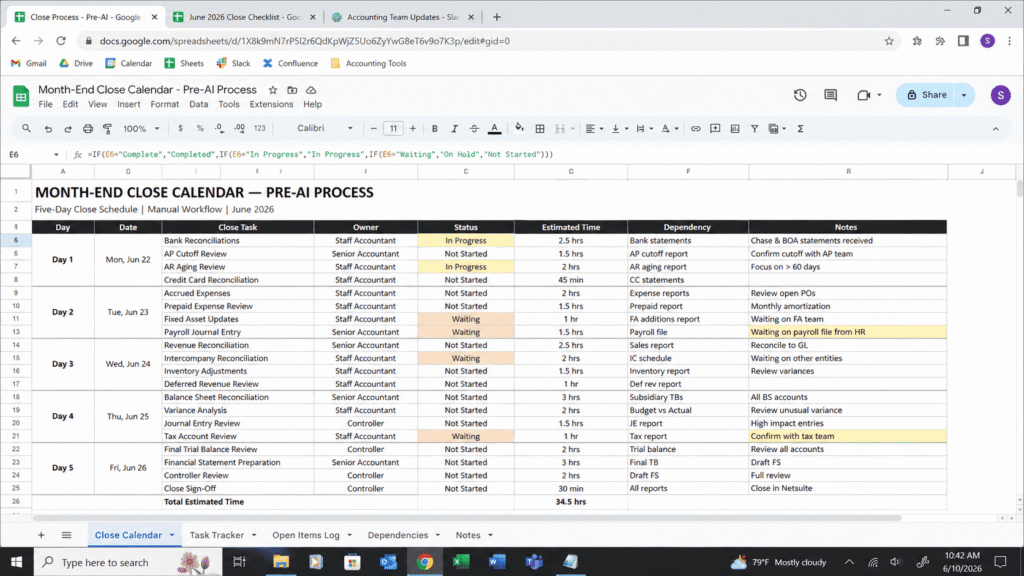Open File Explorer from taskbar

[281, 562]
